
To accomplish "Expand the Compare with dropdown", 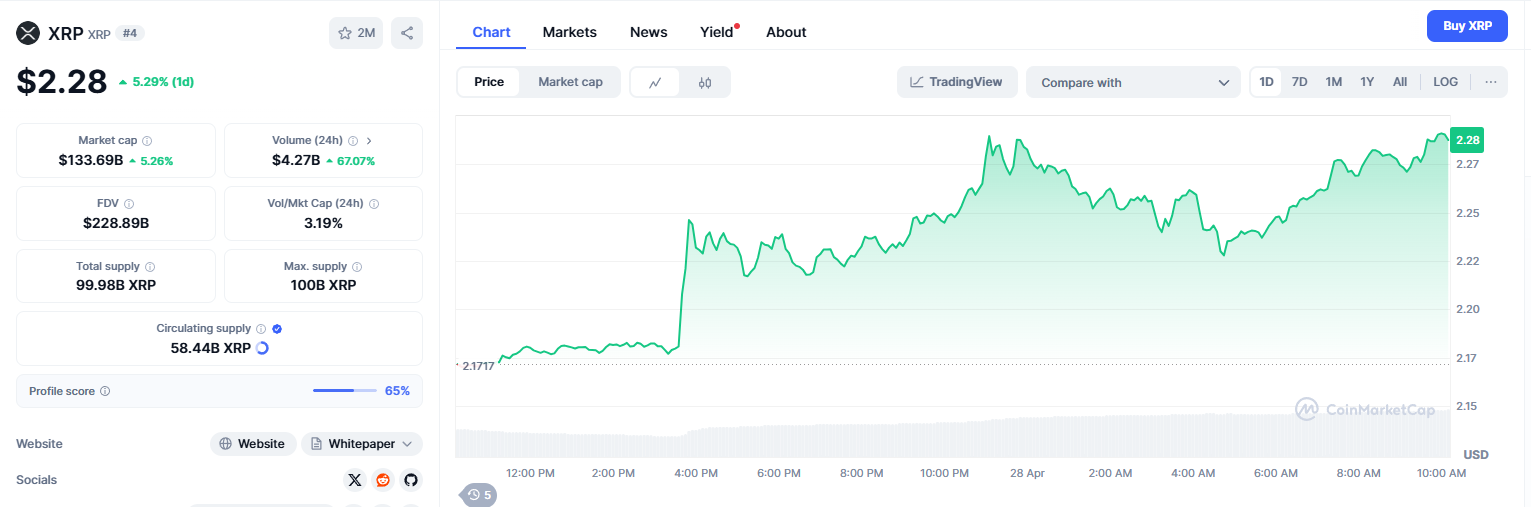I will coord(1133,83).
